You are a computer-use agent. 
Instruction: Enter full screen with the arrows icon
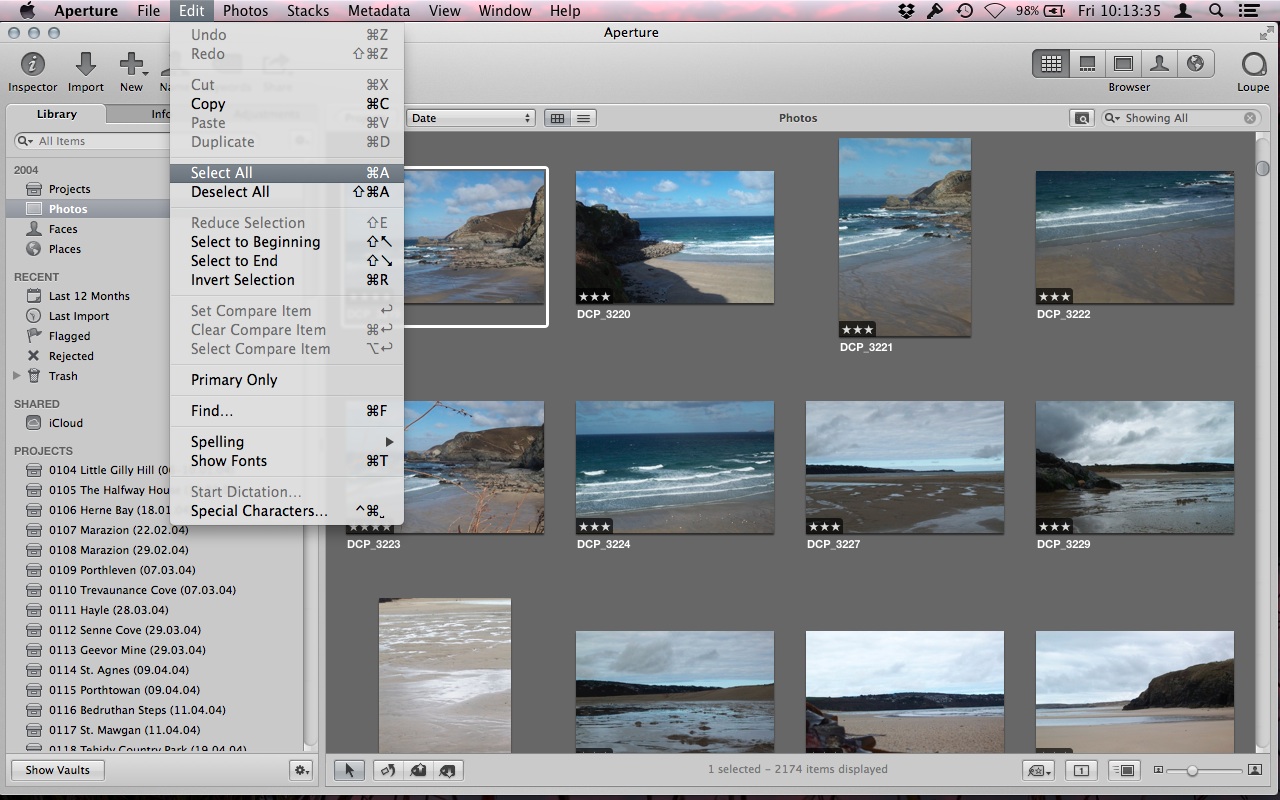click(x=1267, y=33)
